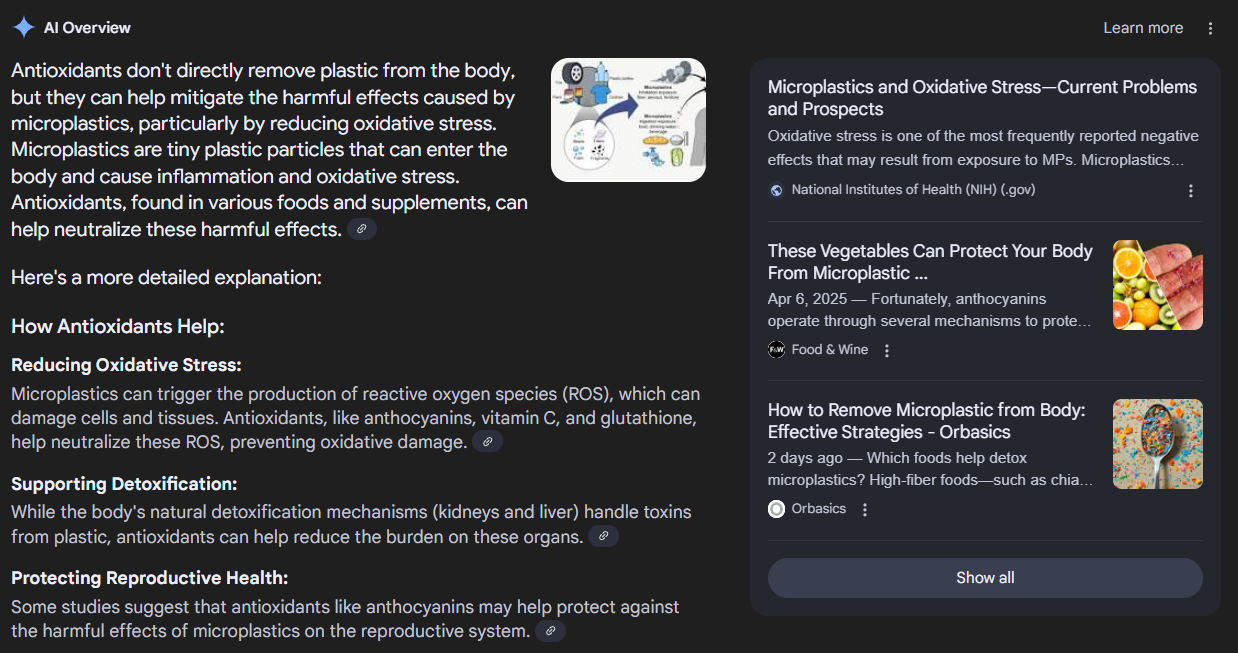Image resolution: width=1238 pixels, height=653 pixels.
Task: Click the NIH globe site icon
Action: (777, 190)
